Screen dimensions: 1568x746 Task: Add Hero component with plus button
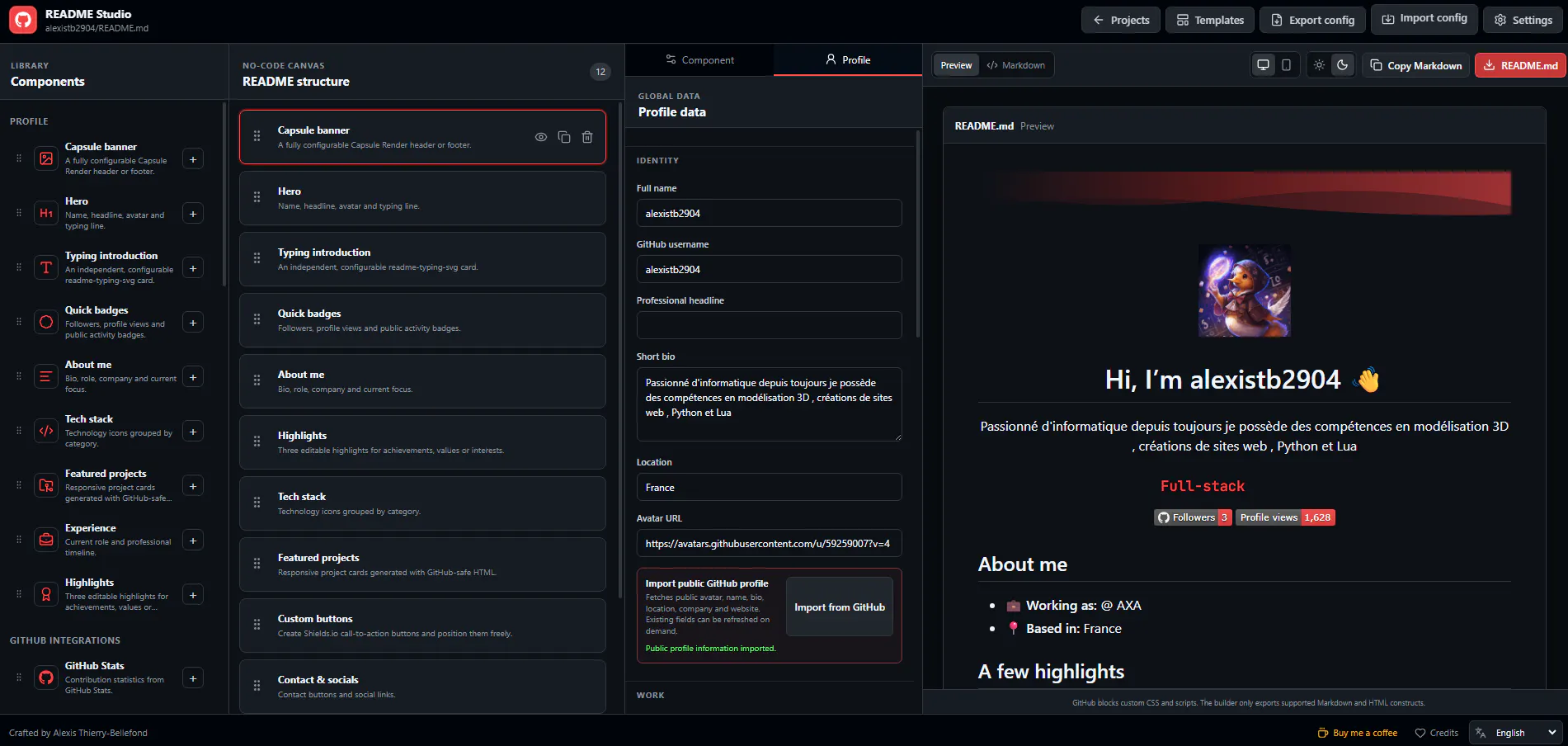click(x=193, y=214)
